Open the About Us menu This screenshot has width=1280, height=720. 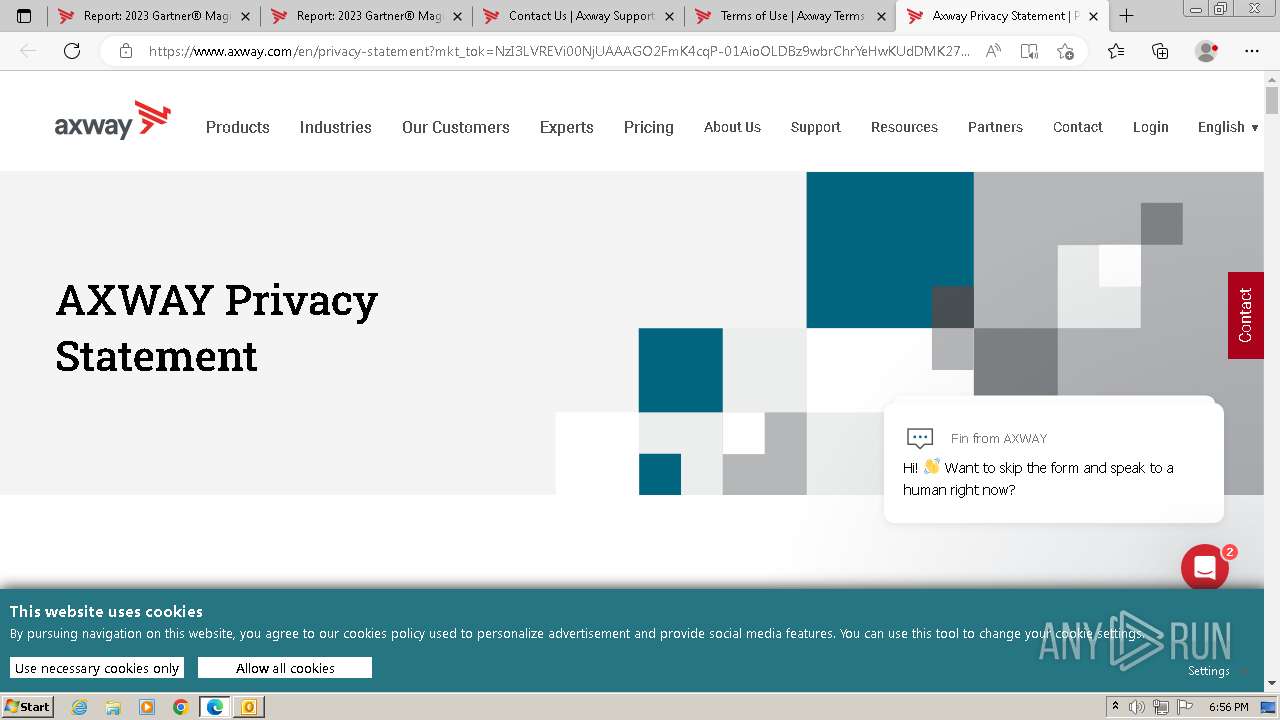(732, 127)
